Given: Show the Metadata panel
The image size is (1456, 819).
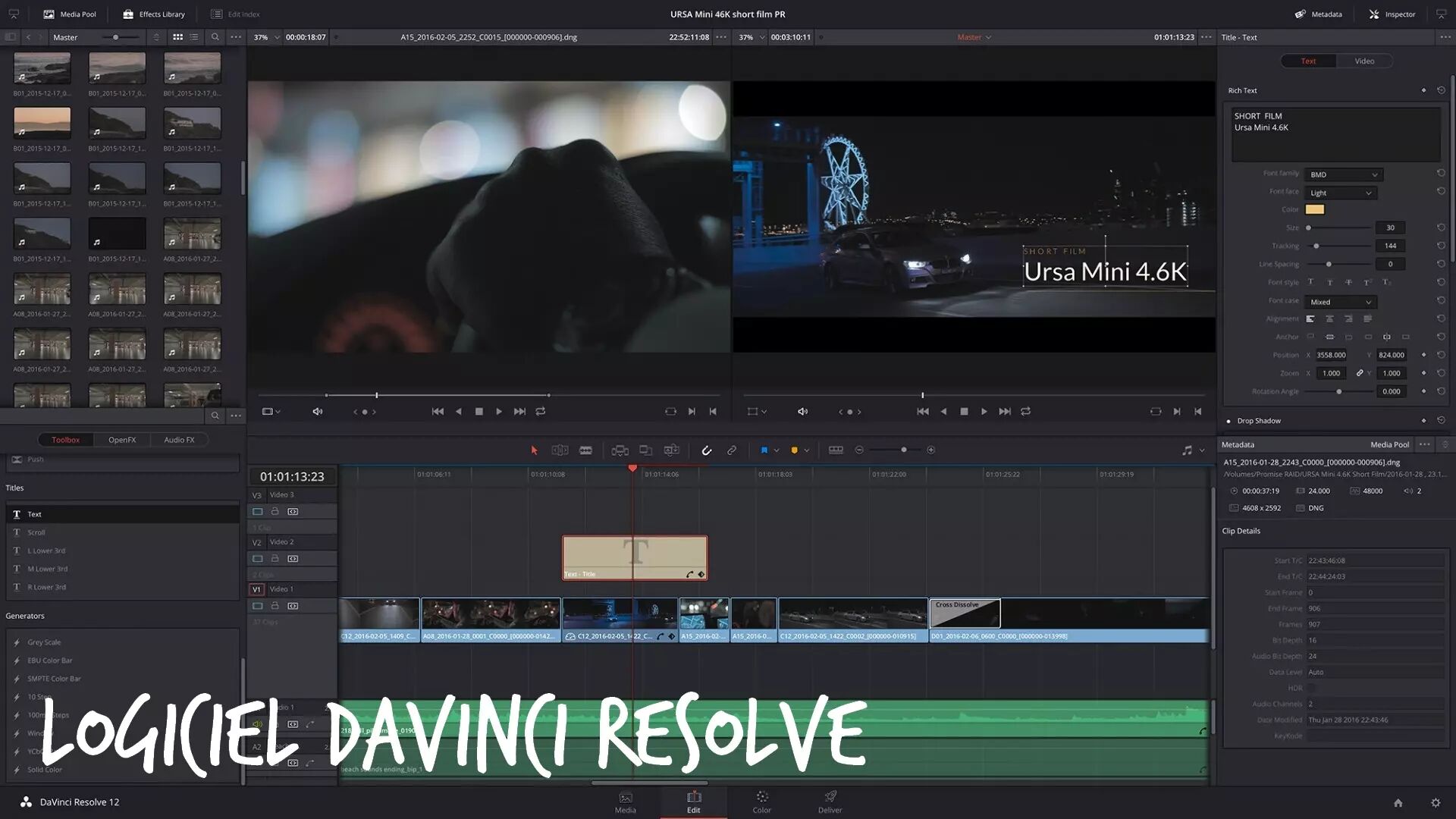Looking at the screenshot, I should tap(1319, 14).
